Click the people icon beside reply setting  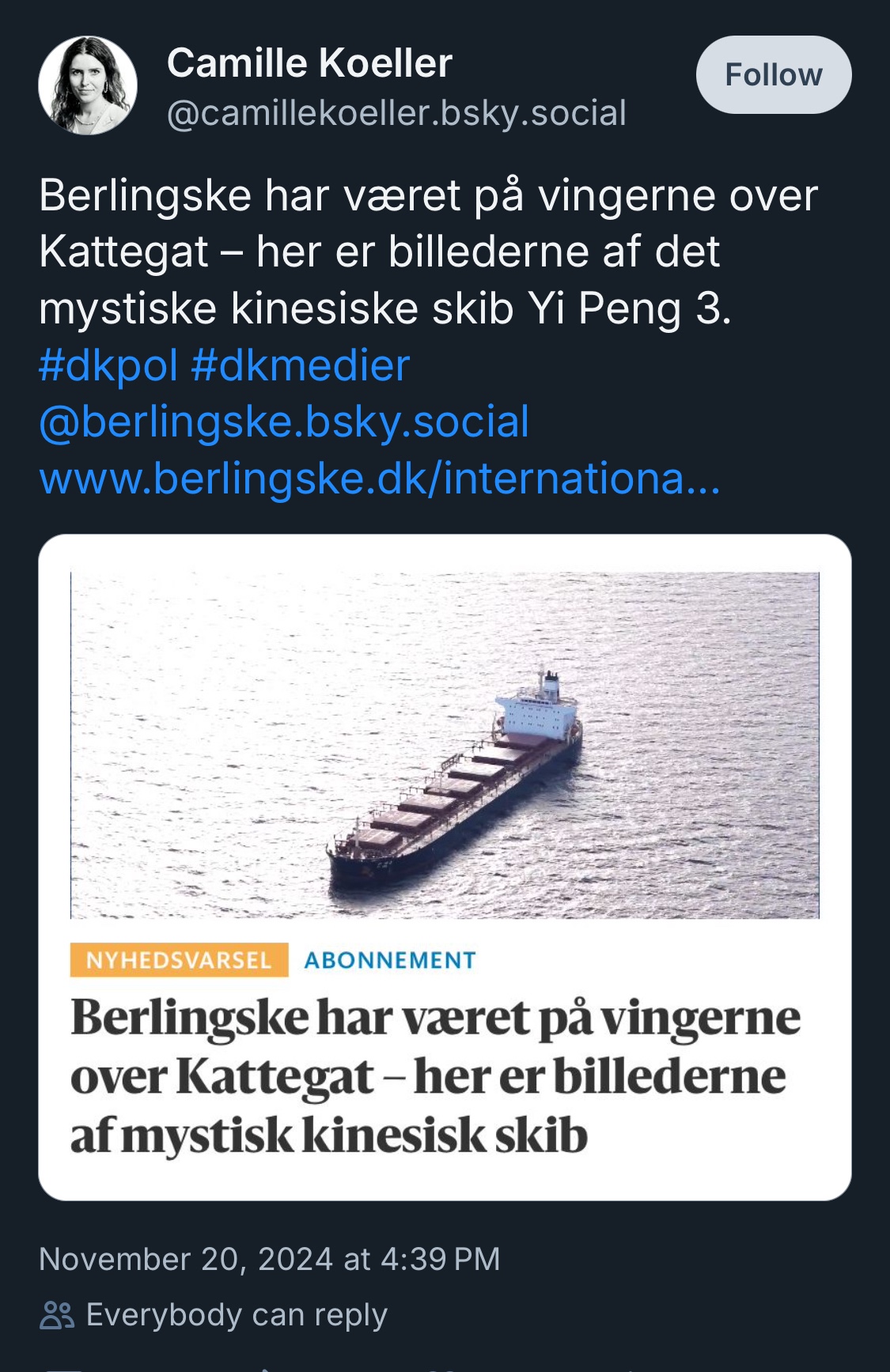(x=57, y=1315)
